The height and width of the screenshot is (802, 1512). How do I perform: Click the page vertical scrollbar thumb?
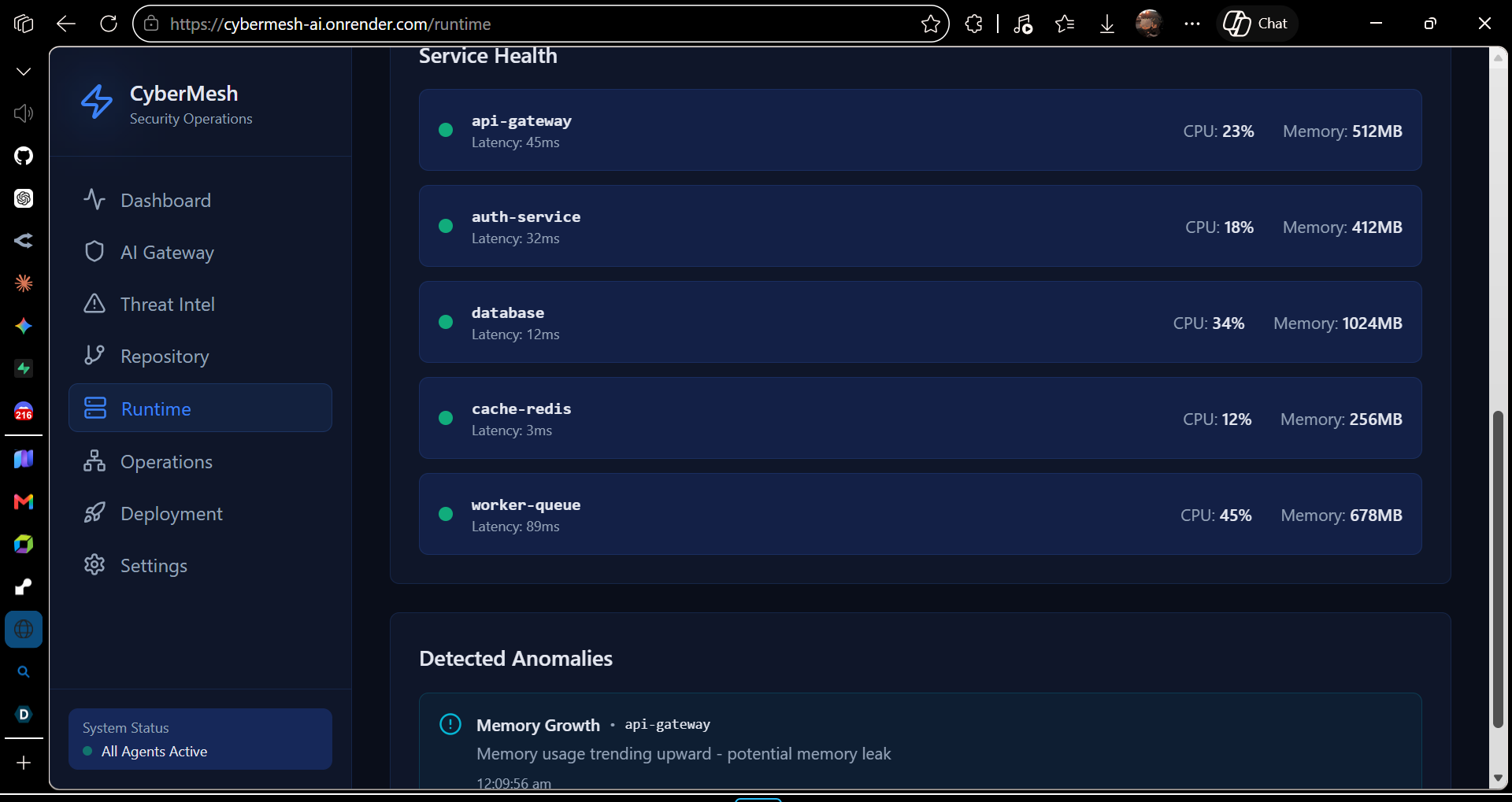1498,568
